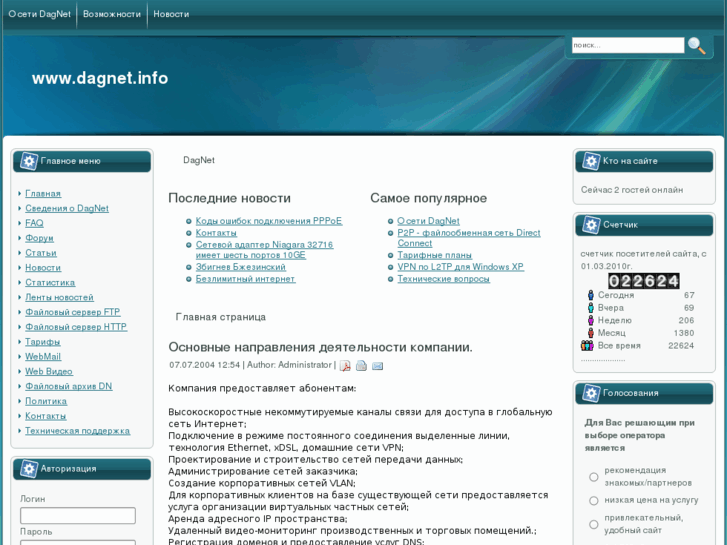727x545 pixels.
Task: Click gear icon in Кто на сайте header
Action: click(591, 161)
